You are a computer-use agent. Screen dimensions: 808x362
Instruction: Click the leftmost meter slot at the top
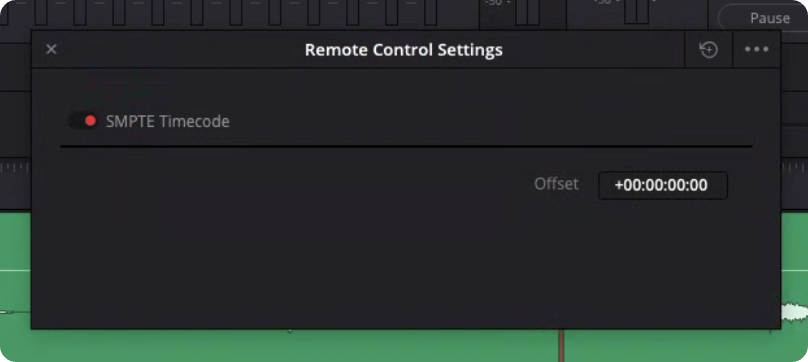coord(41,12)
